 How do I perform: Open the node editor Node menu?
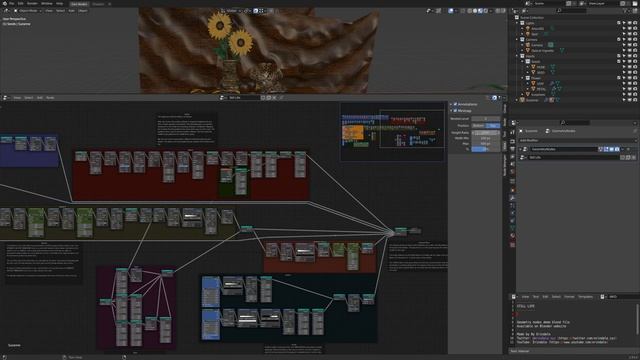50,98
